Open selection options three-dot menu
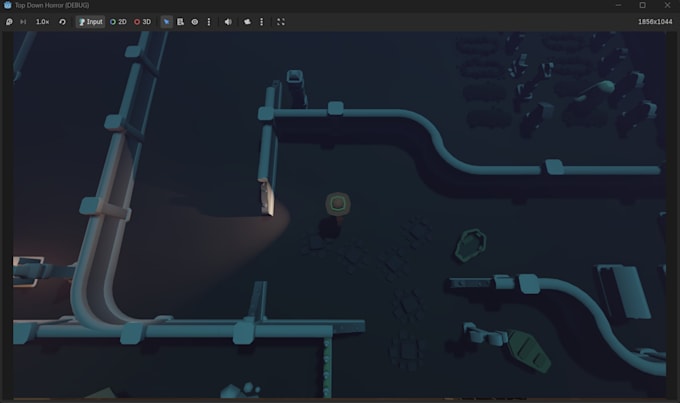 pyautogui.click(x=209, y=22)
